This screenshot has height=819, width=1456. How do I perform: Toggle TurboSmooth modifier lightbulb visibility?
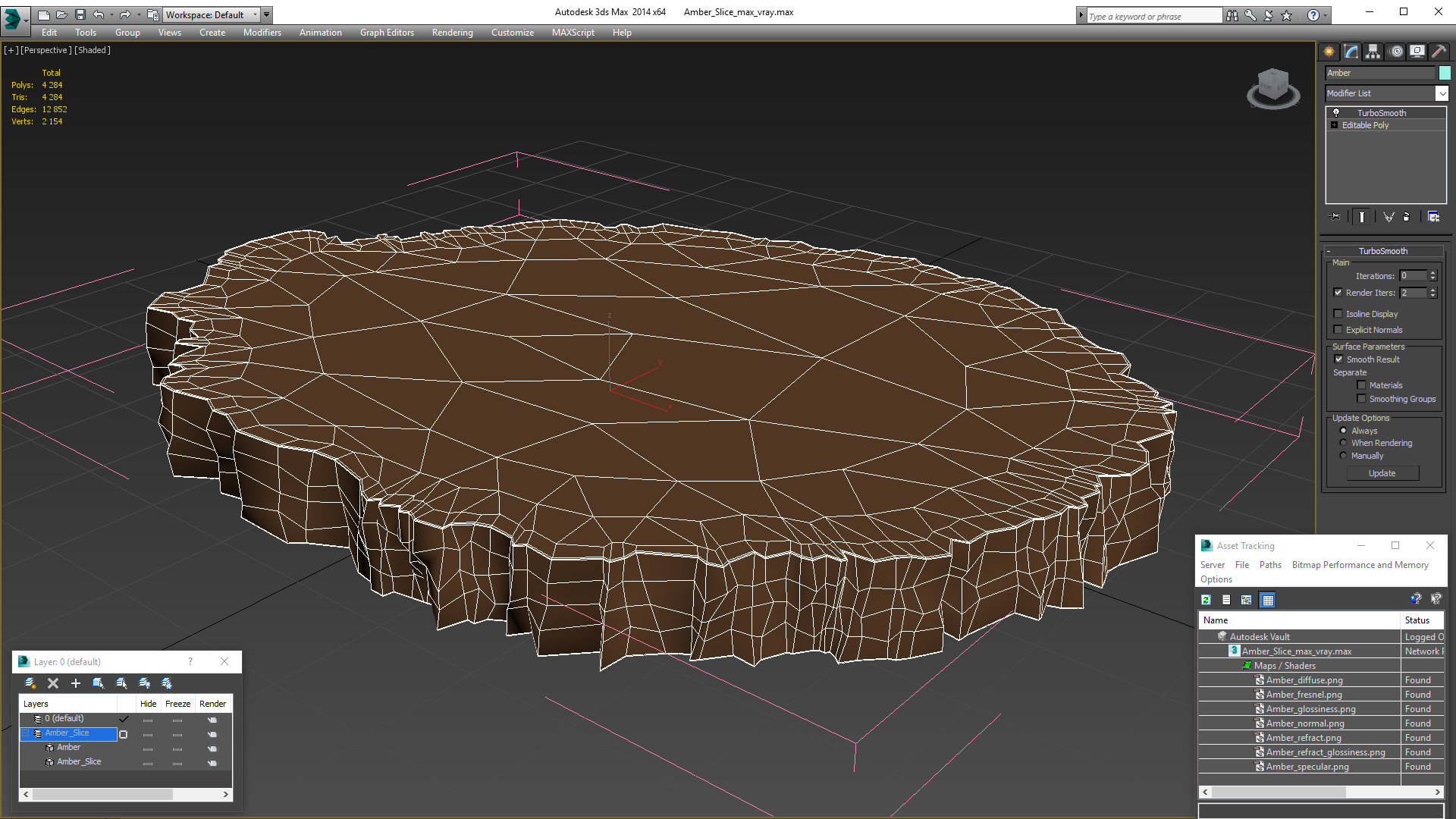tap(1336, 112)
